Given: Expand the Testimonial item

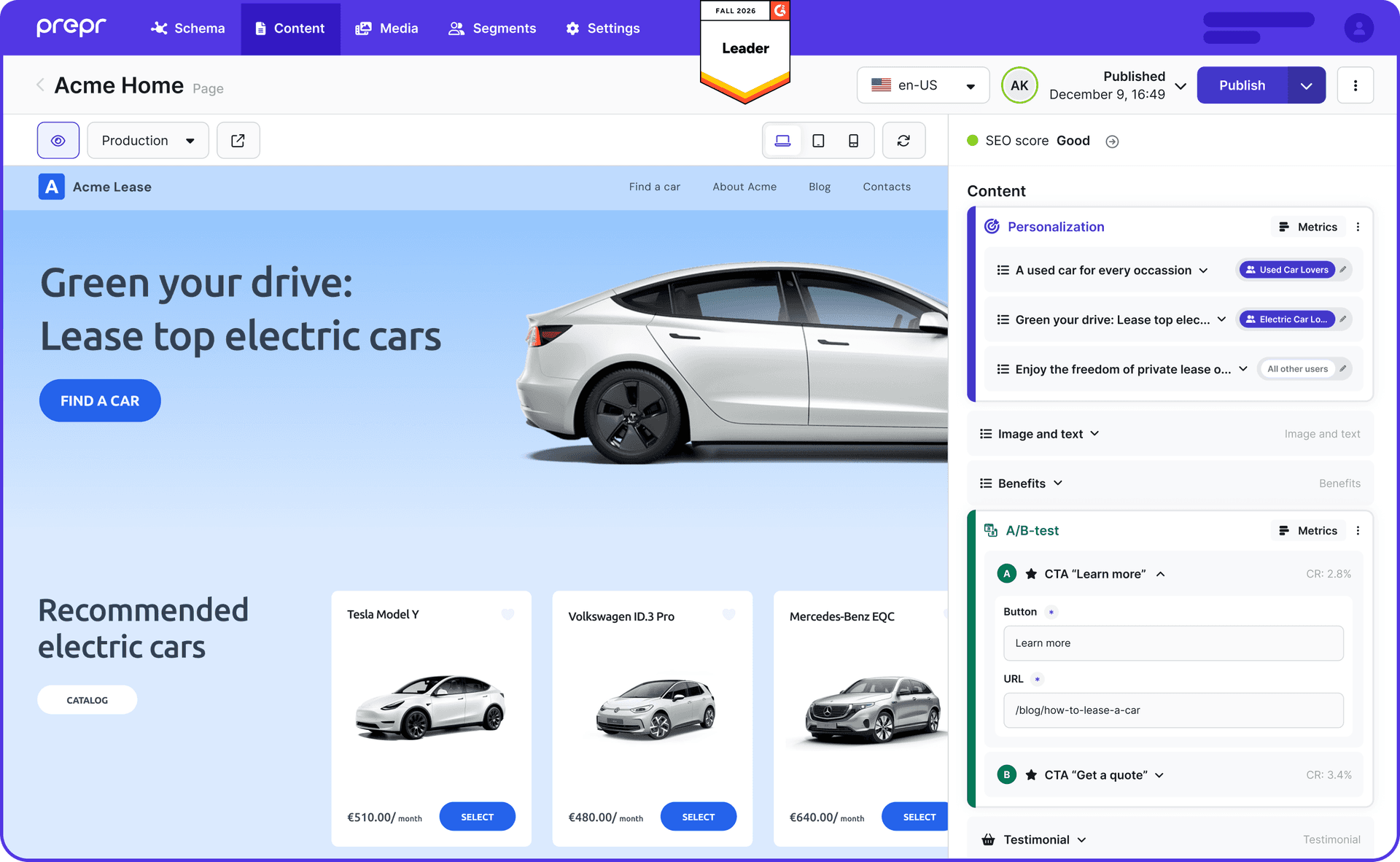Looking at the screenshot, I should click(1081, 840).
